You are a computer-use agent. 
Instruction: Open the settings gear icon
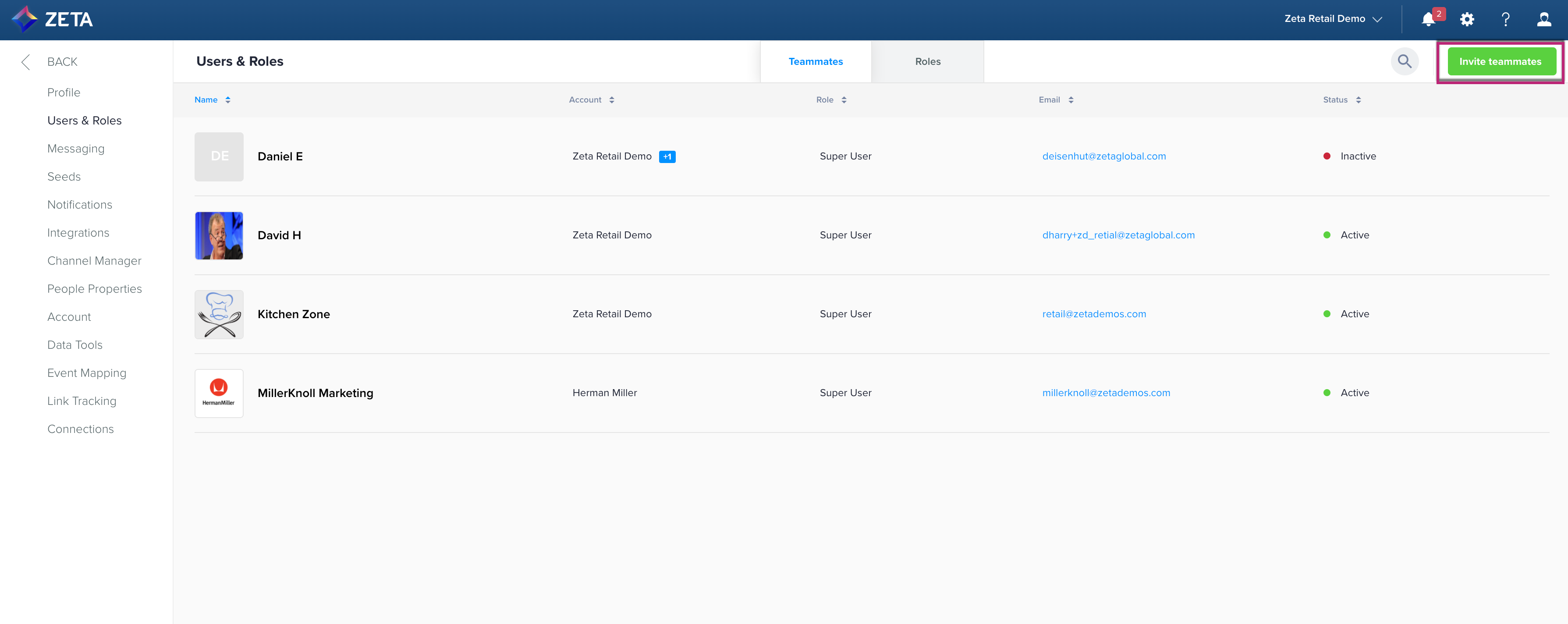[x=1467, y=19]
